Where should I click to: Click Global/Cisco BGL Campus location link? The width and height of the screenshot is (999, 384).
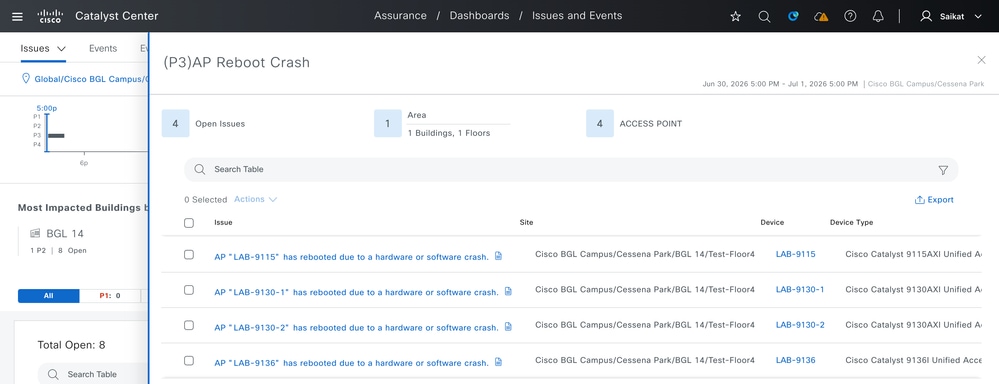(91, 80)
